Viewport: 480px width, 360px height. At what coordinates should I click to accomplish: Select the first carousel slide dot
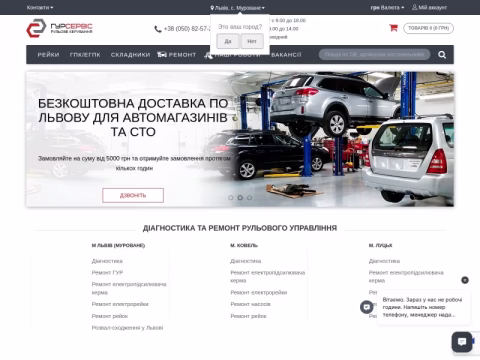pos(231,198)
